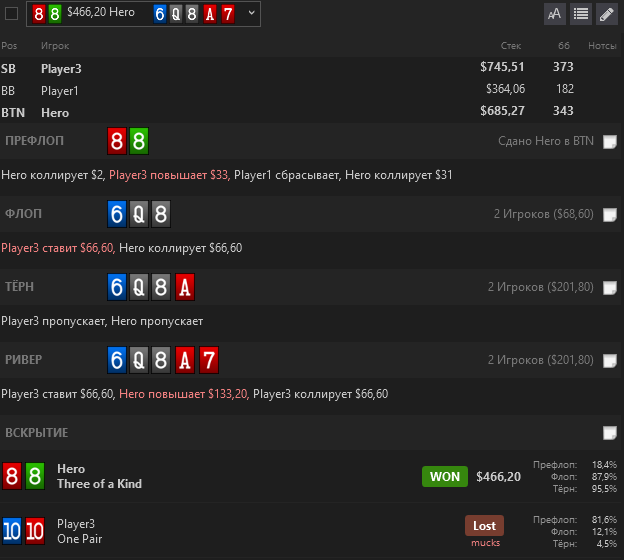This screenshot has width=624, height=560.
Task: Click '2 Игроков ($68,60)' flop pot text
Action: tap(544, 214)
